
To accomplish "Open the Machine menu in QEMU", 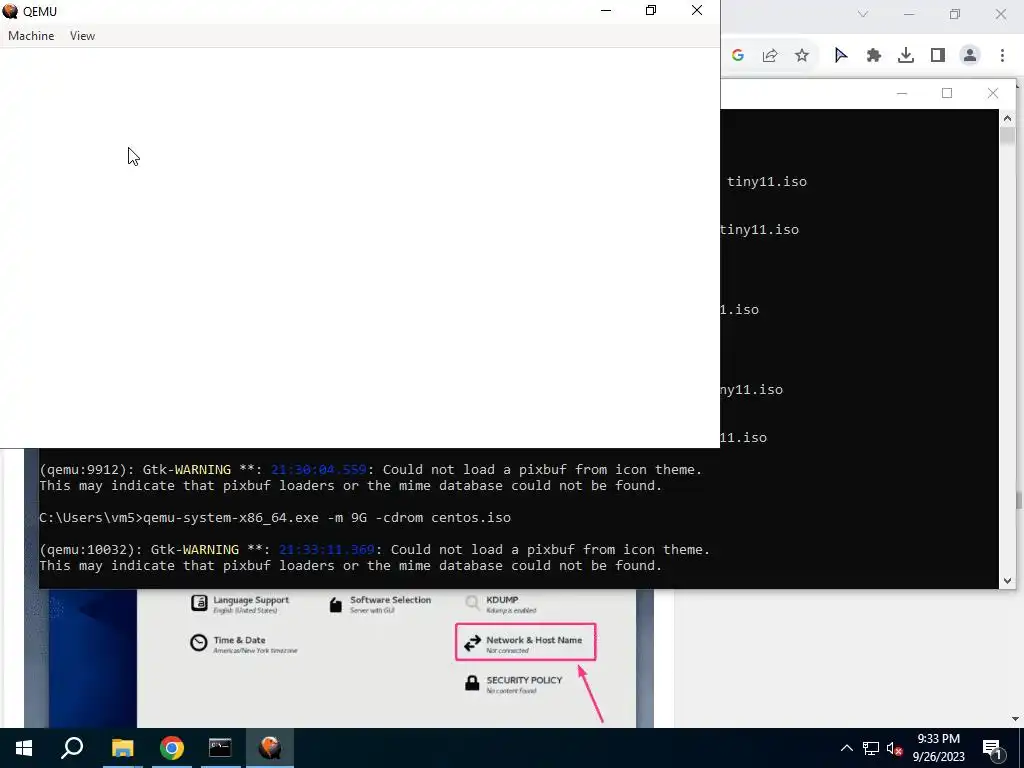I will click(31, 36).
